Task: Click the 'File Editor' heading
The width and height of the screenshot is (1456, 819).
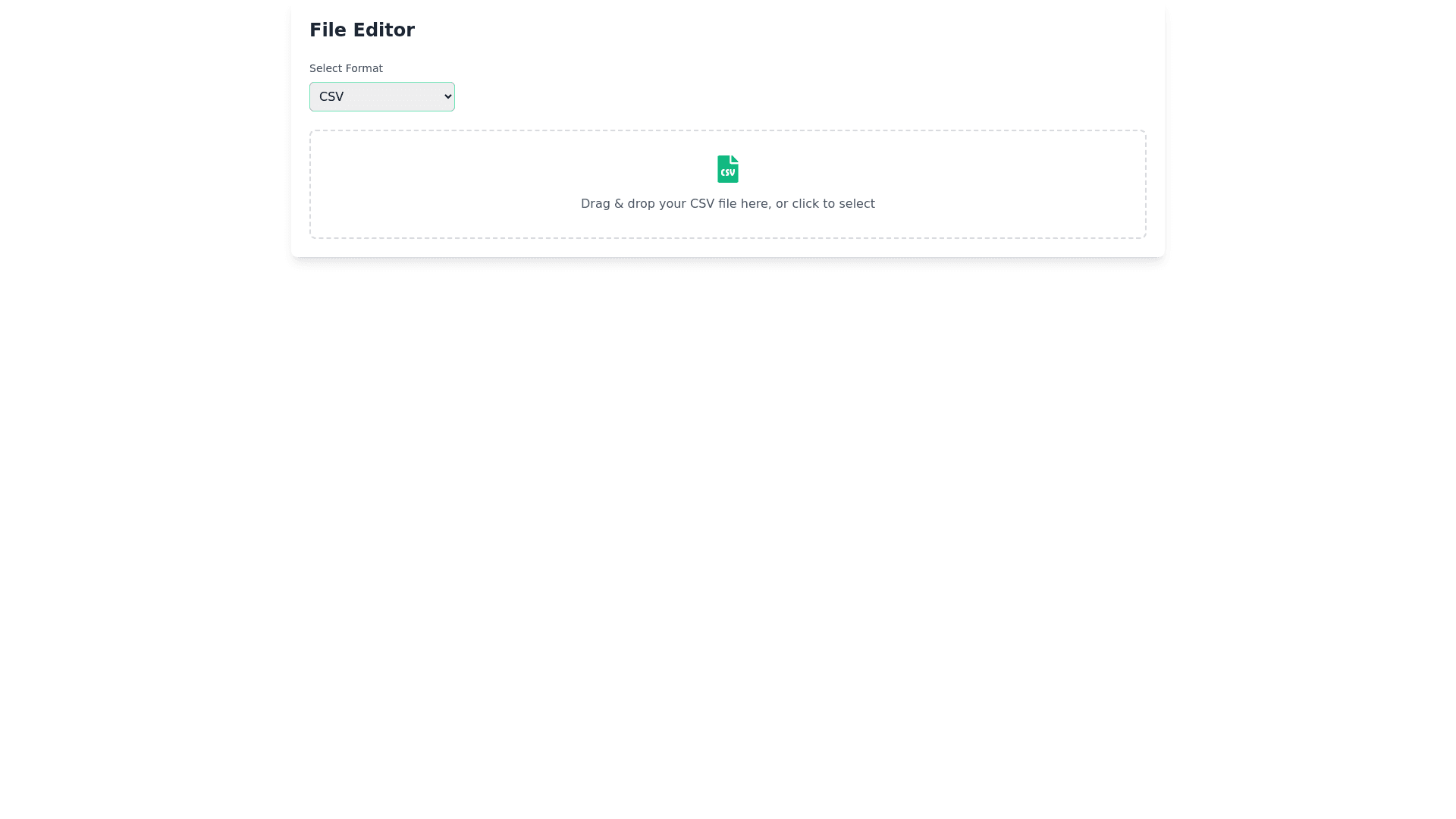Action: click(x=362, y=30)
